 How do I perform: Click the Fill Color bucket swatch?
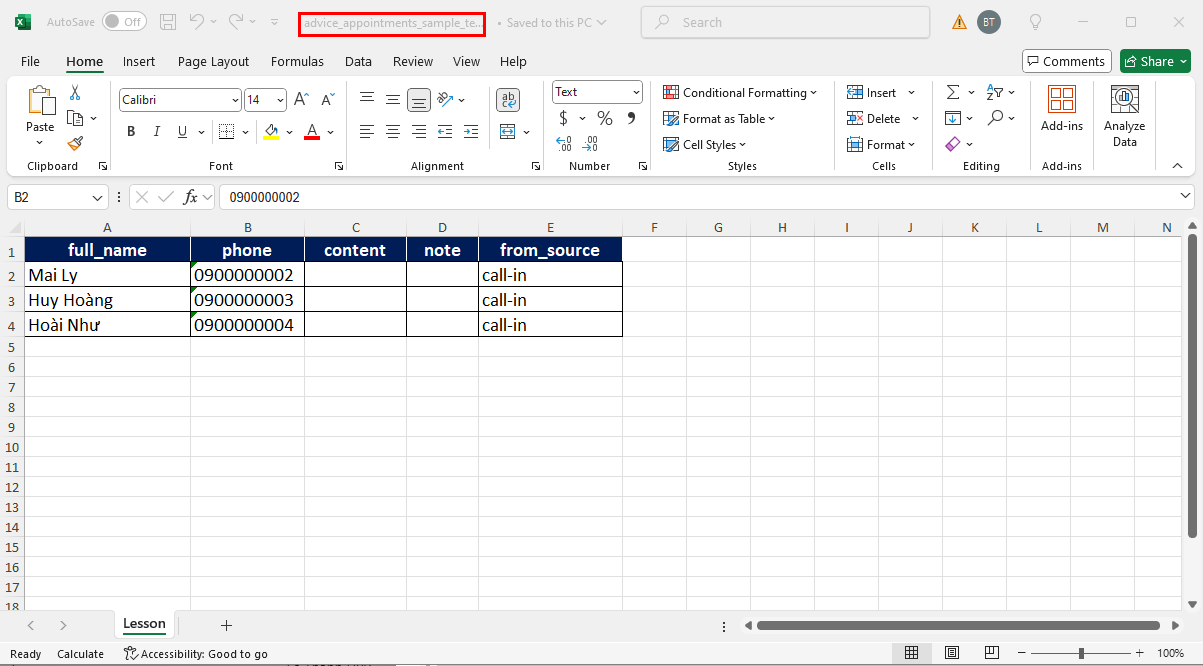tap(271, 132)
